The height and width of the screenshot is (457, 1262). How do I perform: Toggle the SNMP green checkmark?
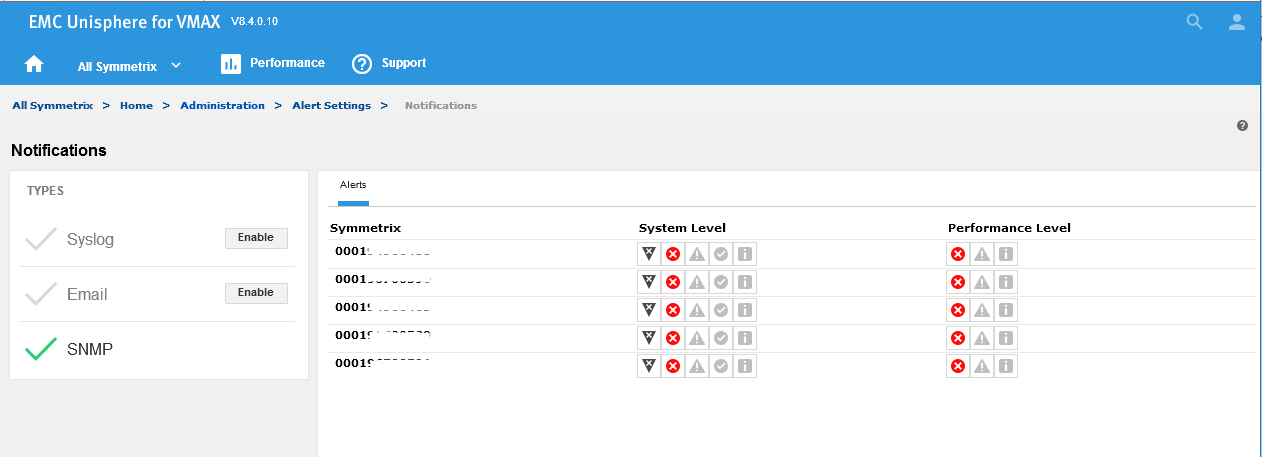(41, 349)
